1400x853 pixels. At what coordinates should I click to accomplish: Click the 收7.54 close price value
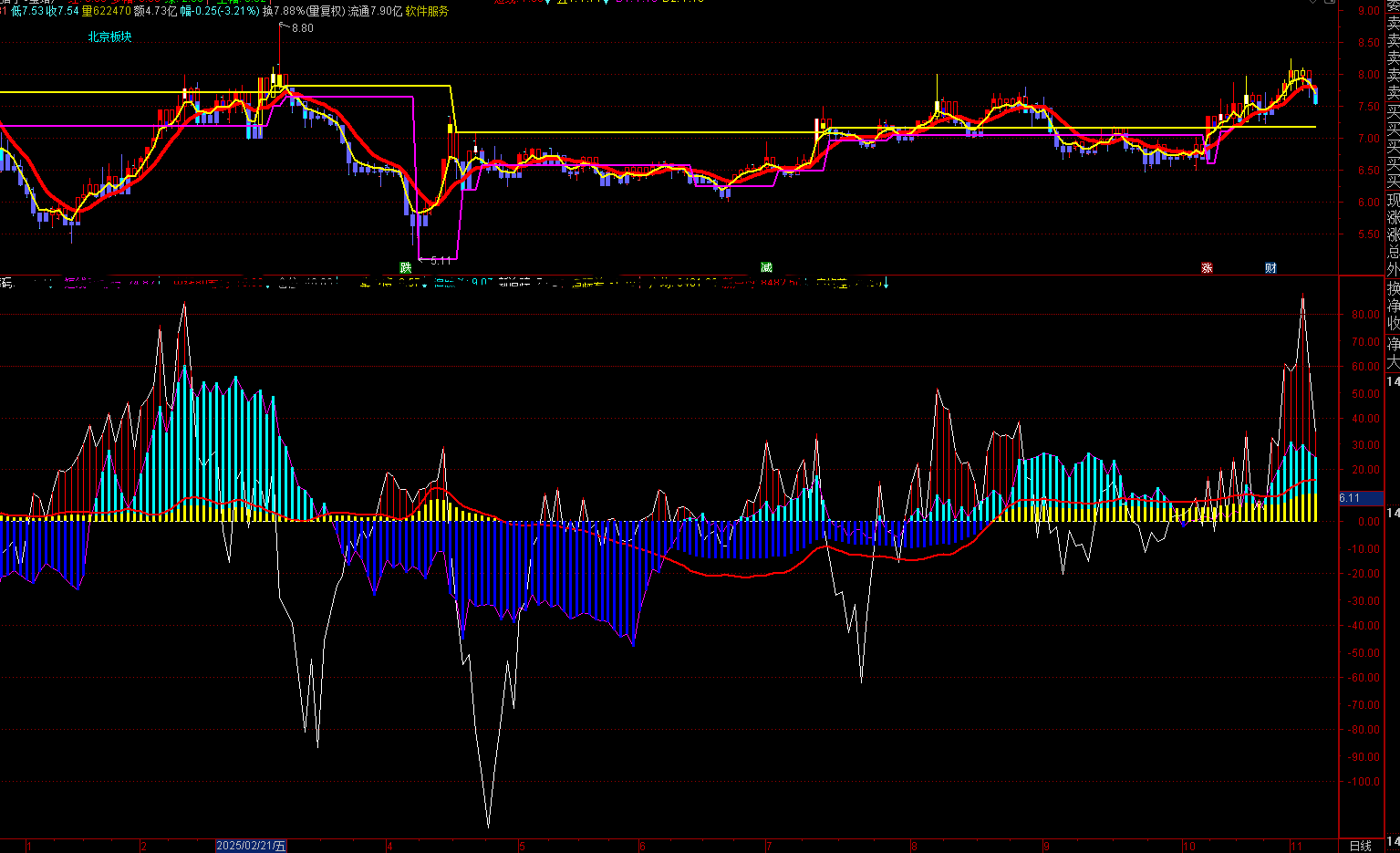pos(62,11)
